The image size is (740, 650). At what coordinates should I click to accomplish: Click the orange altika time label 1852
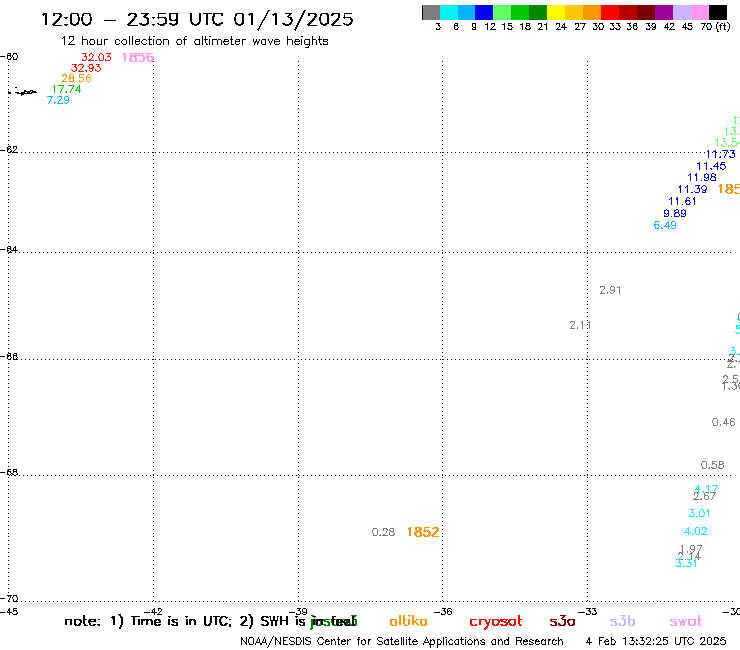coord(423,532)
